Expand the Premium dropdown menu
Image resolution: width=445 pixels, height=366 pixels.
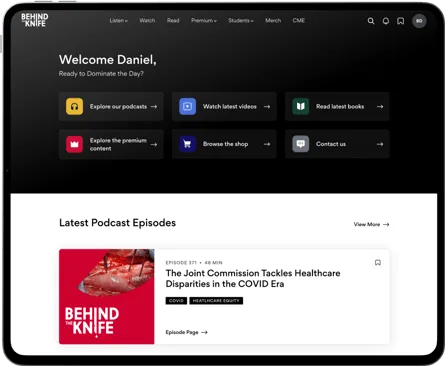[x=204, y=21]
